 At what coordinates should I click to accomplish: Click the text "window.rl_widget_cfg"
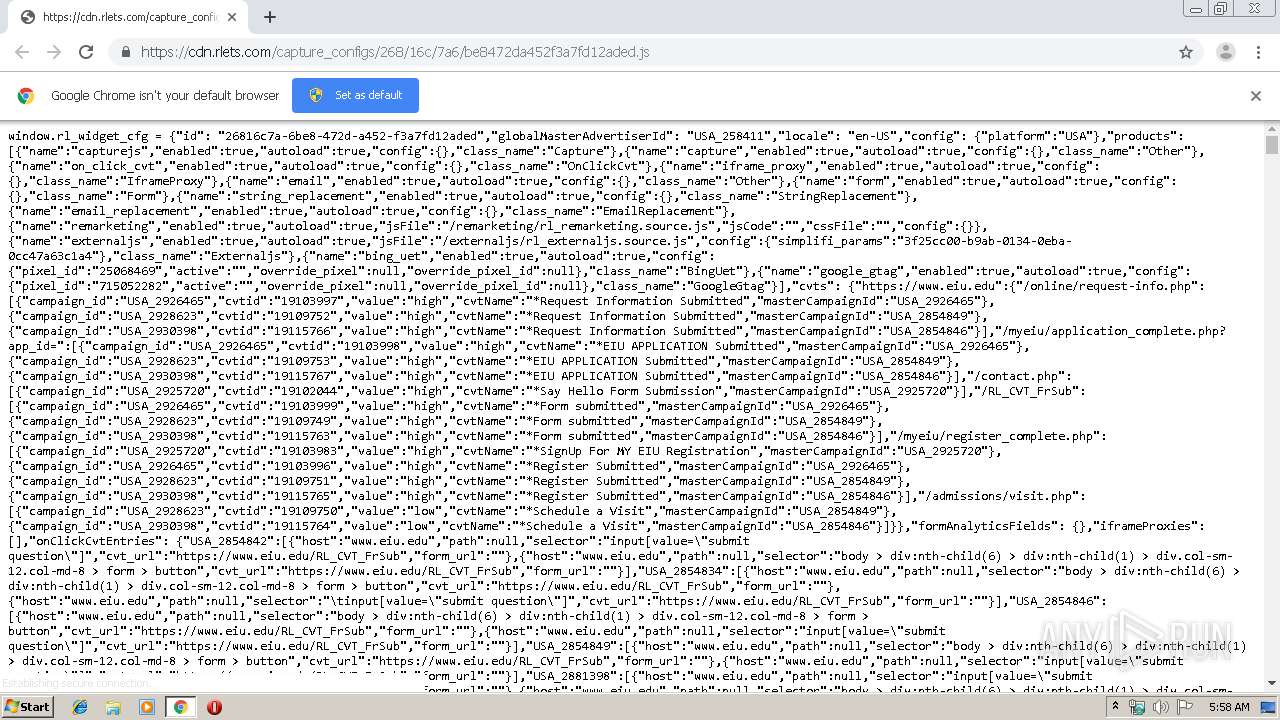click(x=78, y=136)
